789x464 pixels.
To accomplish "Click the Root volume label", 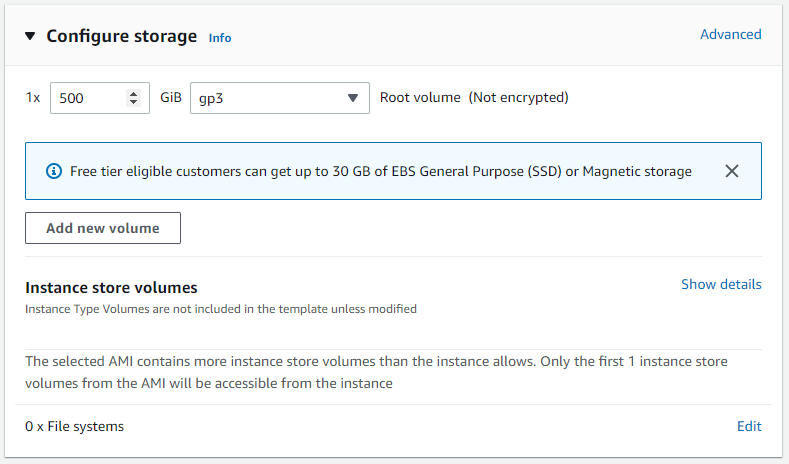I will tap(420, 98).
